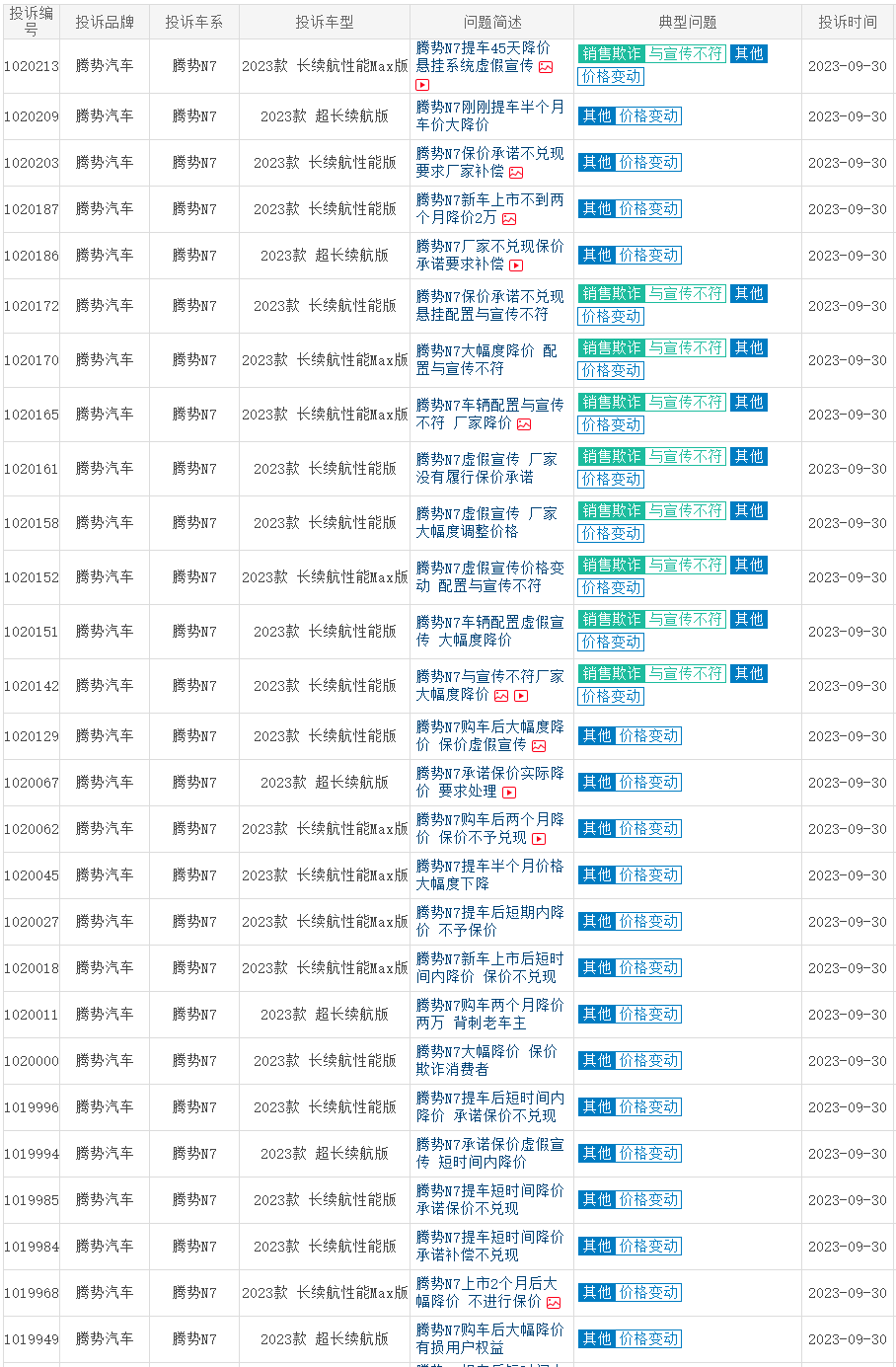Viewport: 896px width, 1367px height.
Task: Select complaint number 1020172
Action: coord(32,306)
